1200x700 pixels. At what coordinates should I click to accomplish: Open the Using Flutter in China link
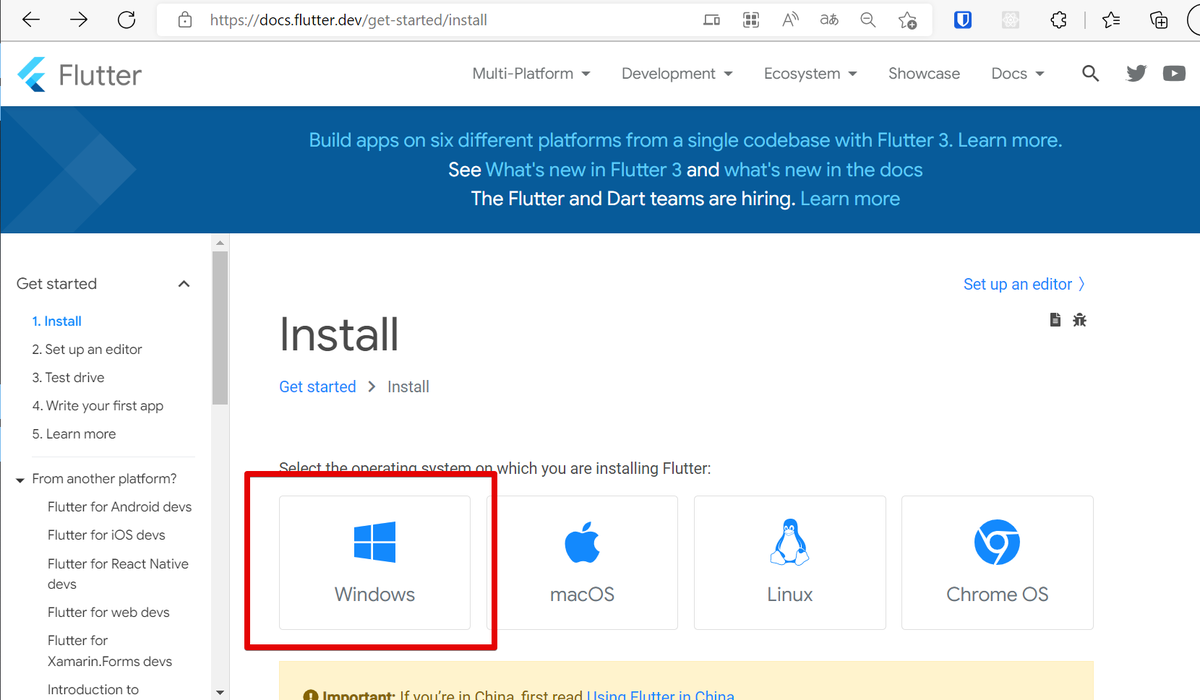coord(660,695)
